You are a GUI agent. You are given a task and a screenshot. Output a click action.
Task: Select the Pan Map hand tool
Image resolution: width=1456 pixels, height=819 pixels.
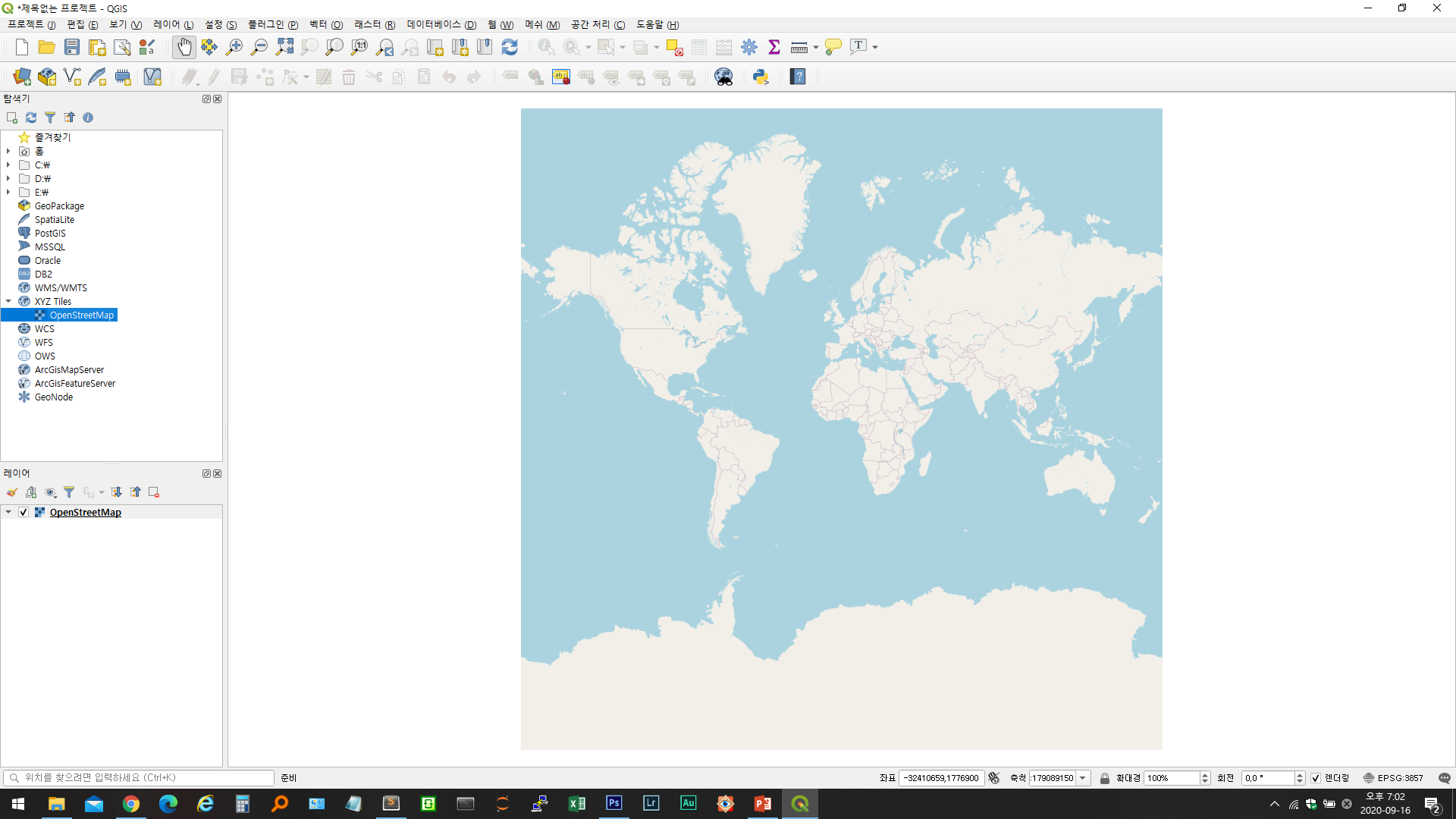184,47
